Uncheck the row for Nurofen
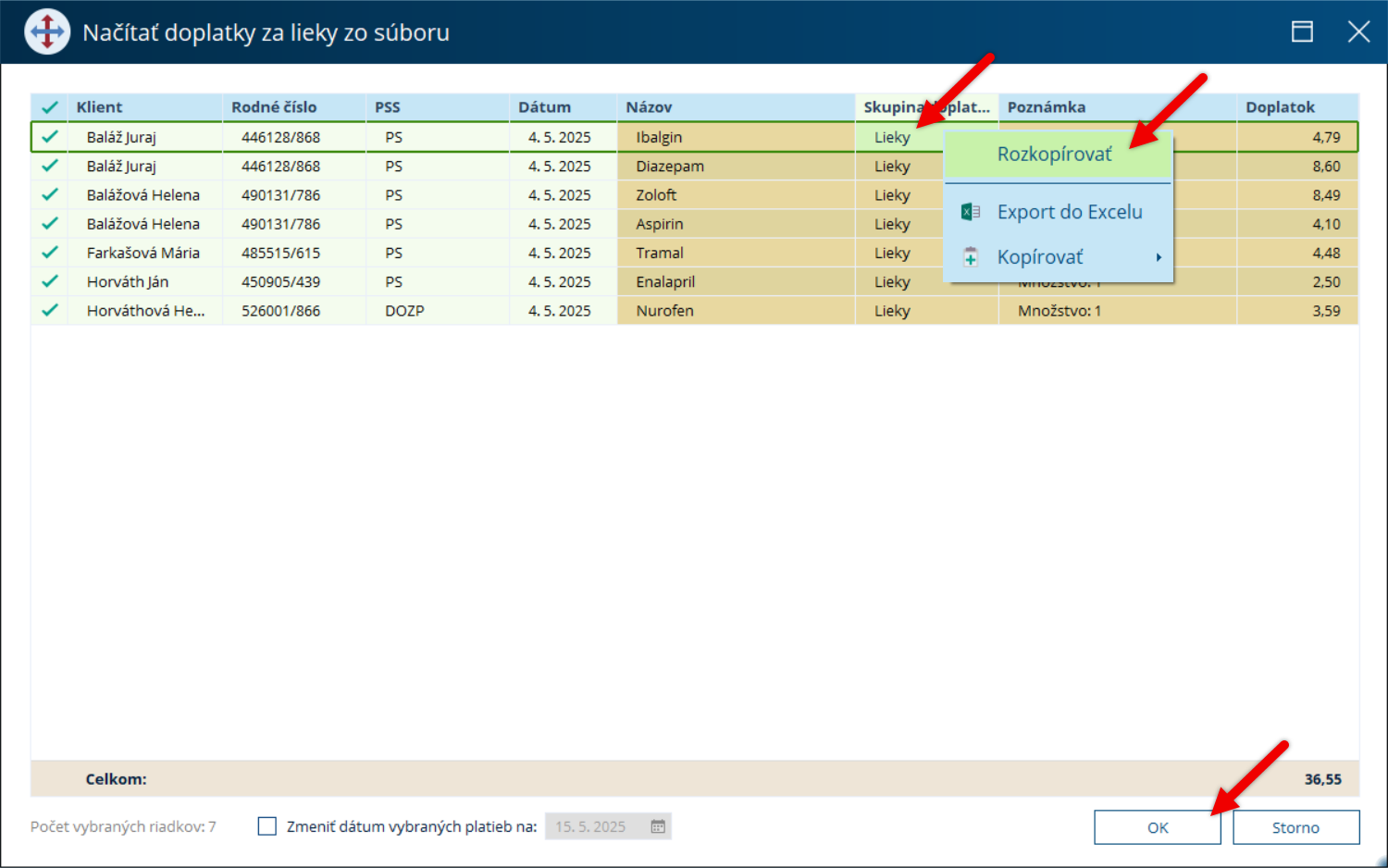Image resolution: width=1388 pixels, height=868 pixels. (x=49, y=310)
